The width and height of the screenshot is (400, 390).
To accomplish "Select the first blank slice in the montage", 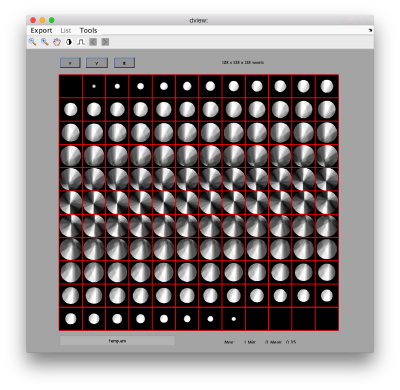I will click(x=71, y=86).
